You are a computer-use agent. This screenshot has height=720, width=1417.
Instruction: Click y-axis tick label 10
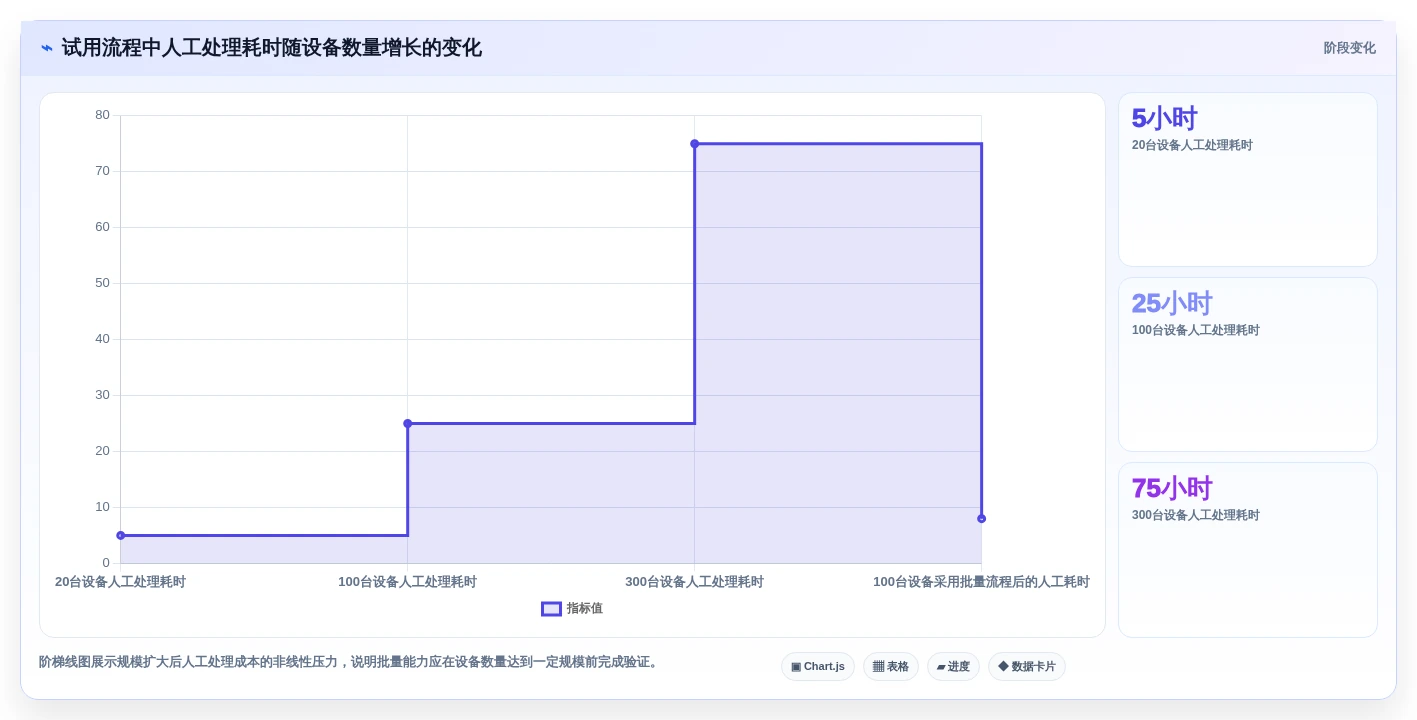pyautogui.click(x=102, y=507)
